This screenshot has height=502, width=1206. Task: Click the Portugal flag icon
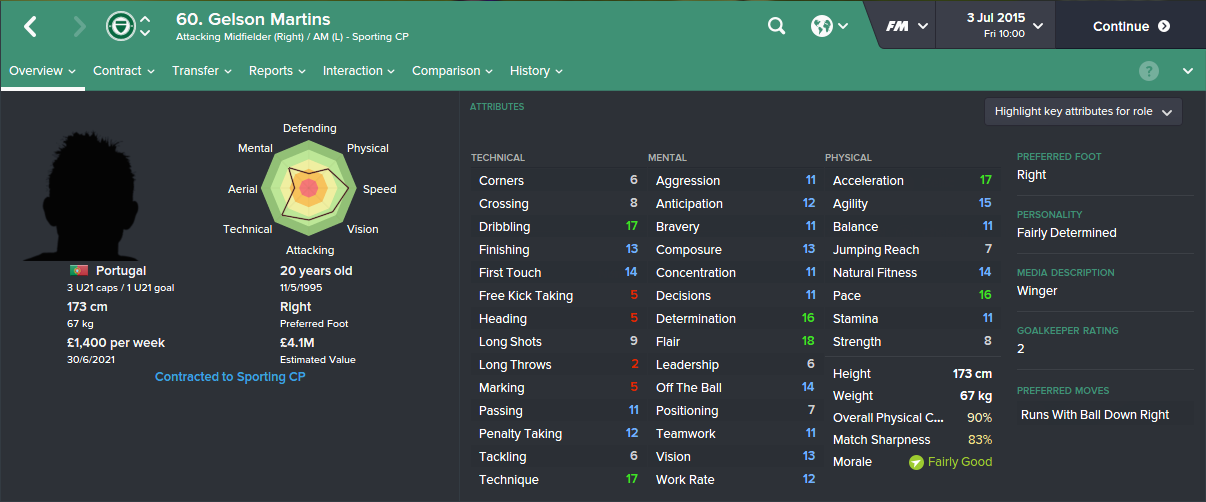(x=78, y=271)
